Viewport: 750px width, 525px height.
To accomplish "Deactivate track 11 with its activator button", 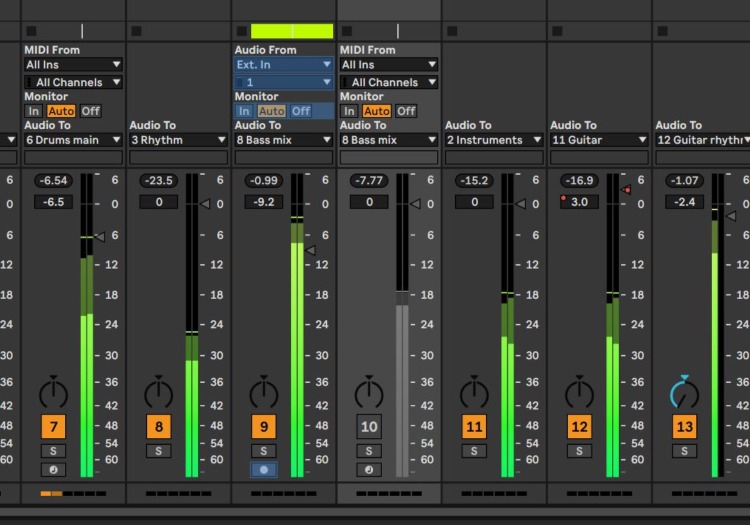I will click(x=474, y=427).
